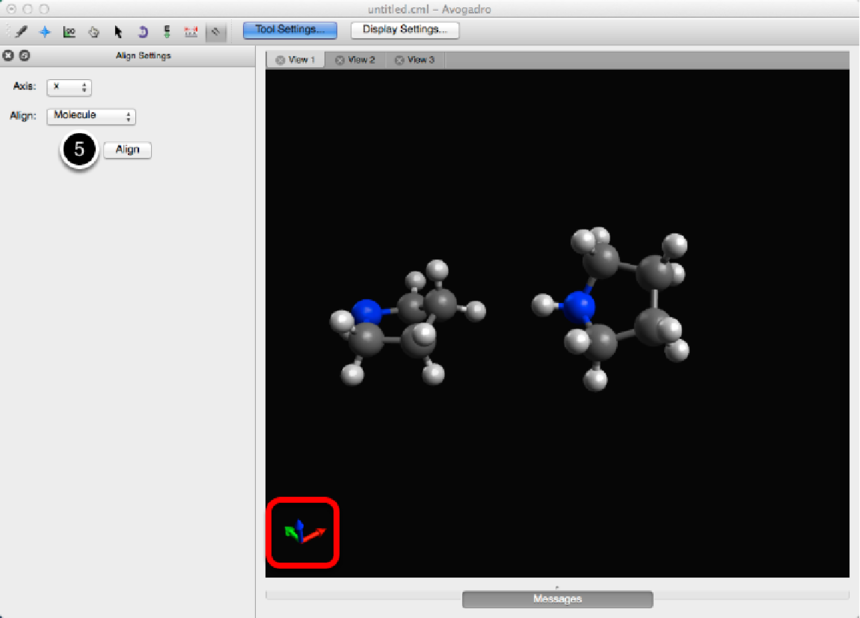Switch to the View 3 tab

coord(415,60)
